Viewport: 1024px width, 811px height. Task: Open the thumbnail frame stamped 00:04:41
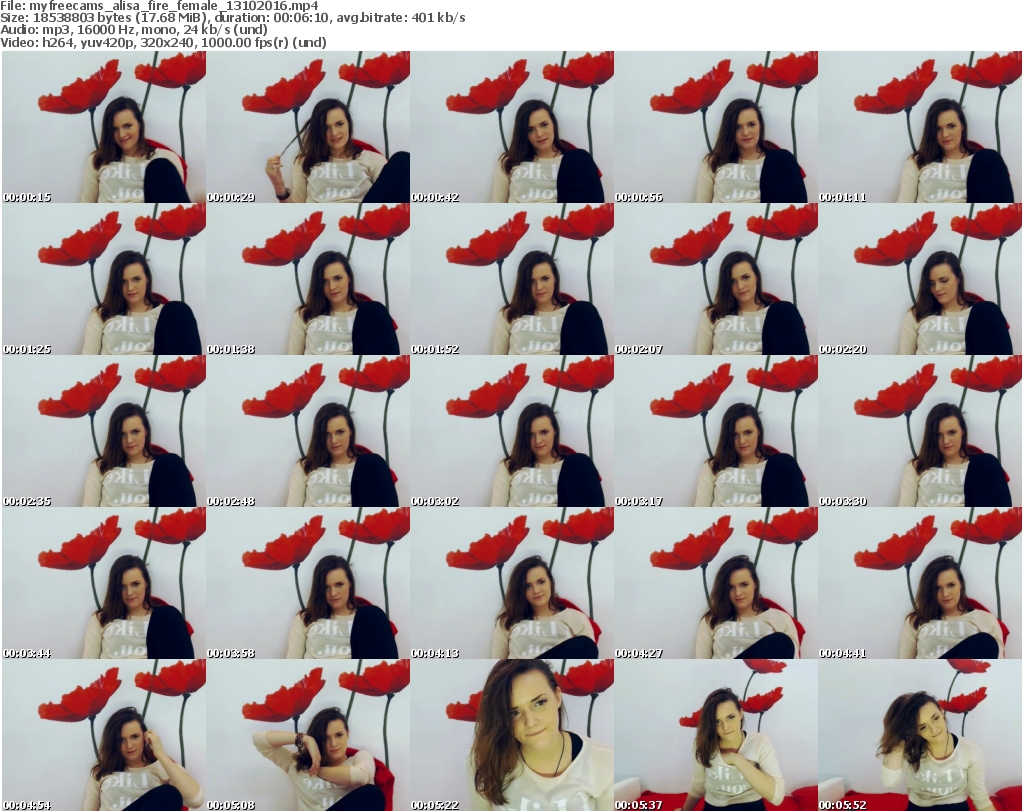pos(920,583)
